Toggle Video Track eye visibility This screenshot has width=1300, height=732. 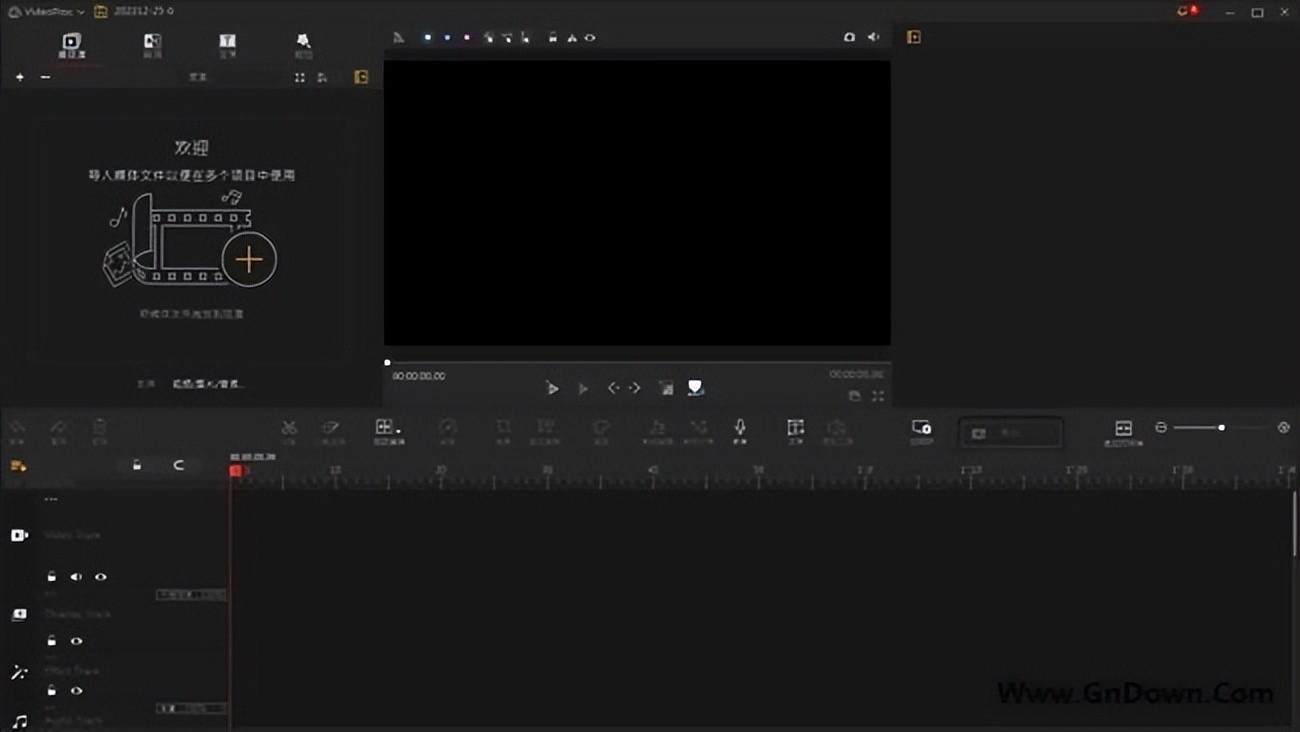[101, 577]
